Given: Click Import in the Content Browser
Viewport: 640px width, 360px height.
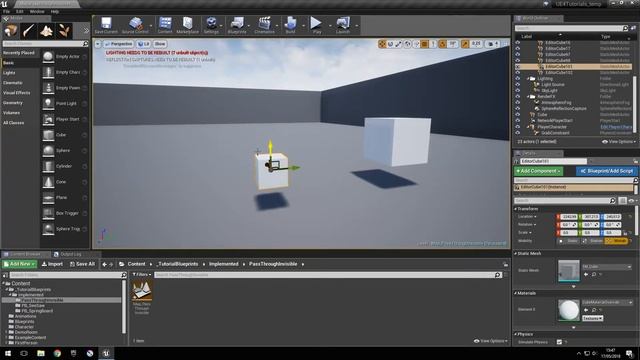Looking at the screenshot, I should pos(52,264).
